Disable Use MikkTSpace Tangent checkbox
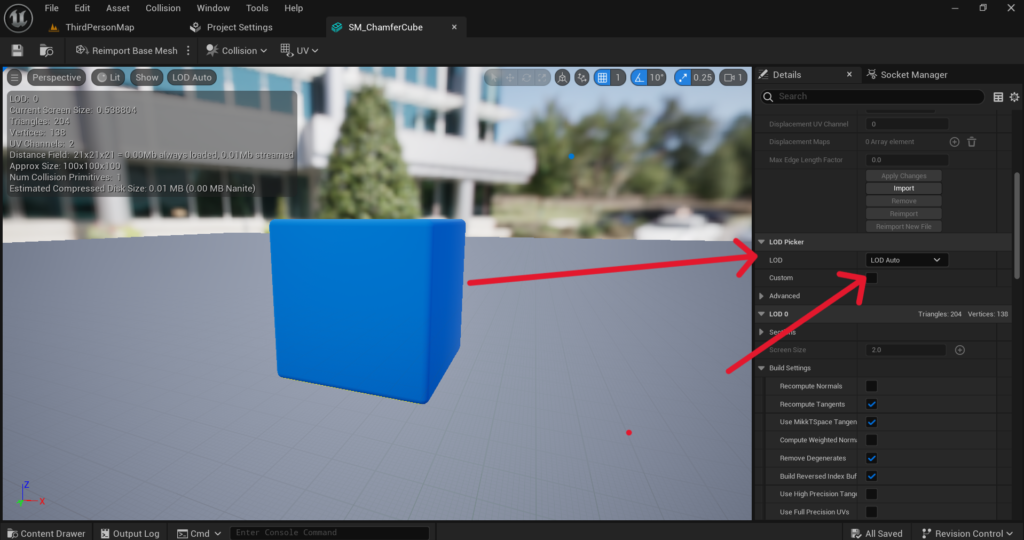The width and height of the screenshot is (1024, 540). click(x=872, y=422)
